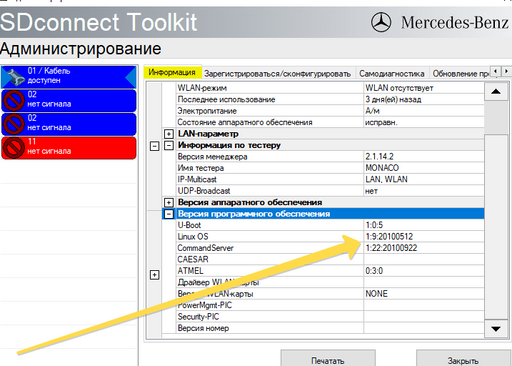Select the second 02 нет сигнала device
512x366 pixels.
pyautogui.click(x=69, y=124)
